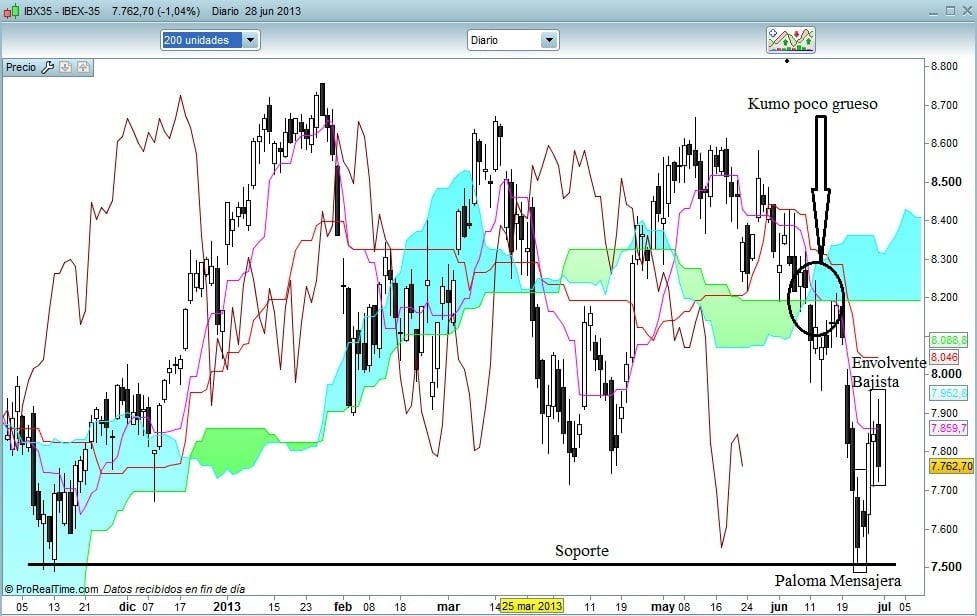Click the Precio panel label
Screen dimensions: 977x616
pyautogui.click(x=21, y=67)
